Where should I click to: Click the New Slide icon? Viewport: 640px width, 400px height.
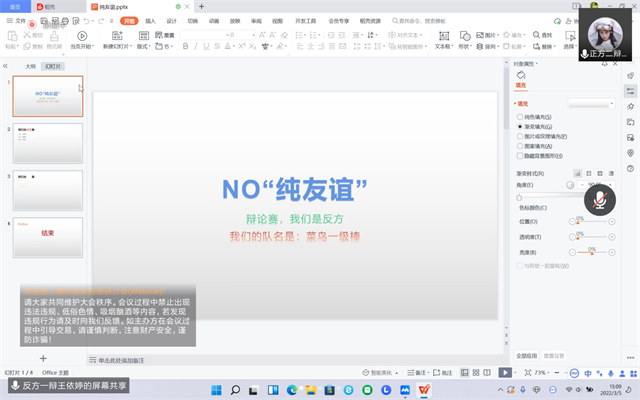pyautogui.click(x=117, y=36)
